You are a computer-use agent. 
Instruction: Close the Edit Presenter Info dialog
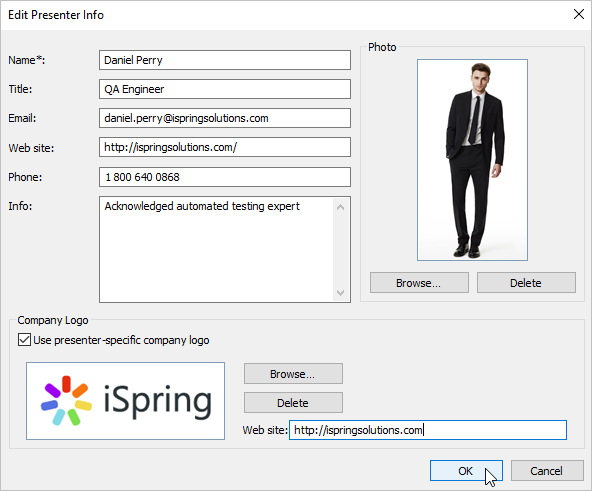tap(578, 14)
